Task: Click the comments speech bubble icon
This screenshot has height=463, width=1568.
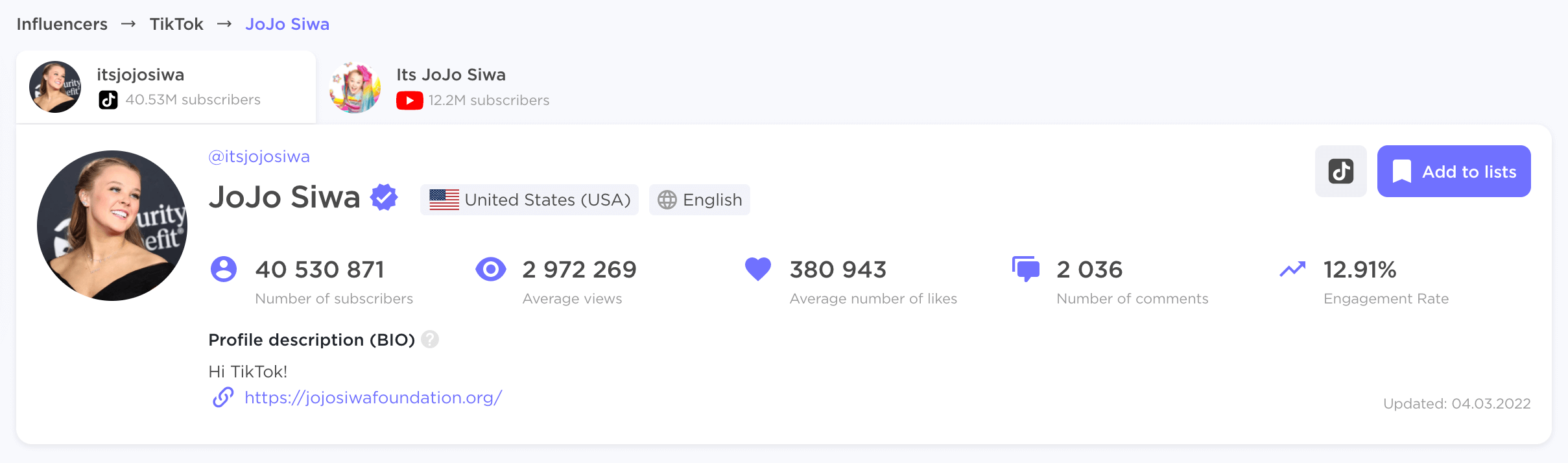Action: coord(1026,269)
